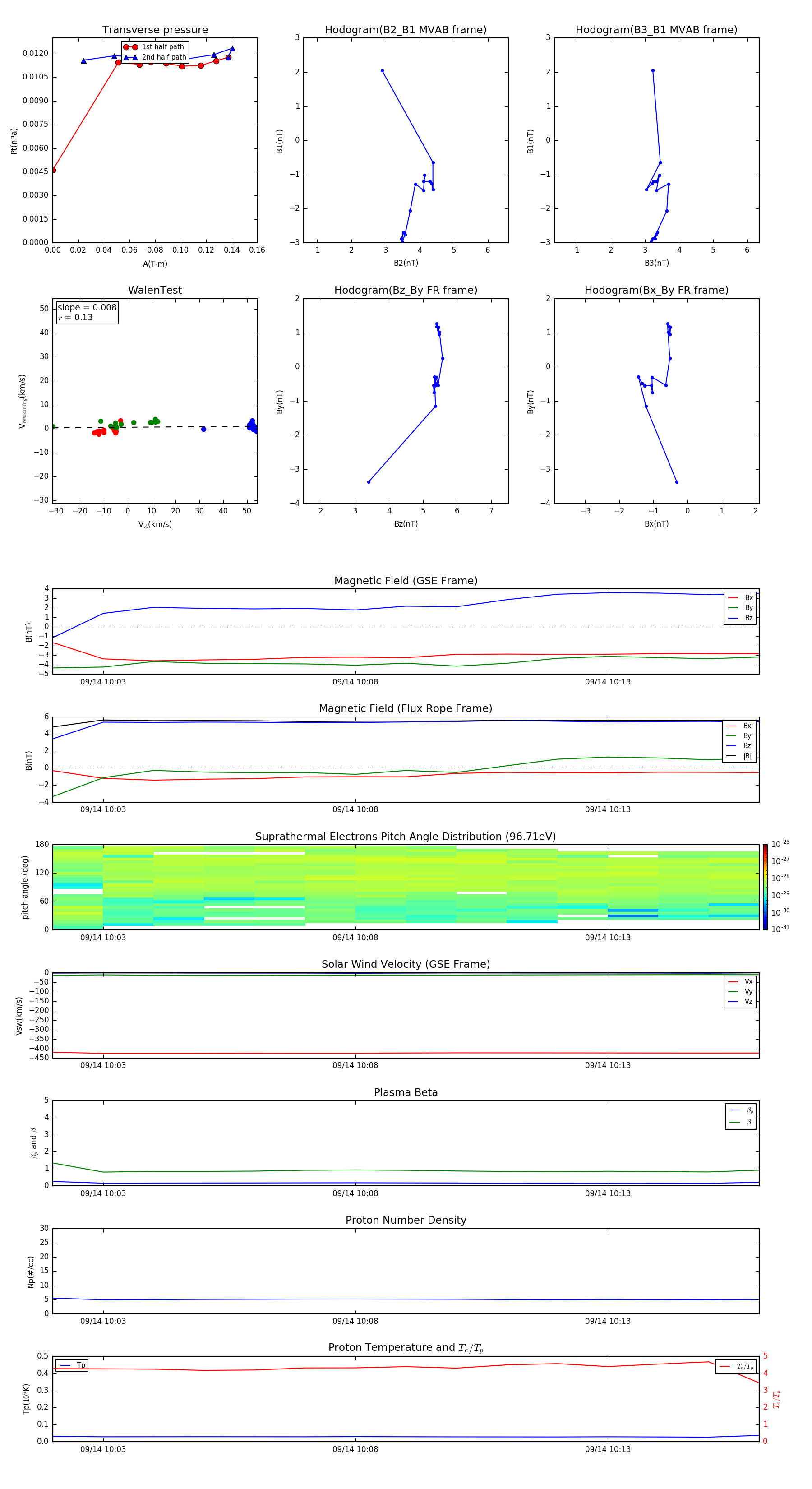Click the Vz entry in velocity legend
The image size is (812, 1489).
[x=740, y=1002]
